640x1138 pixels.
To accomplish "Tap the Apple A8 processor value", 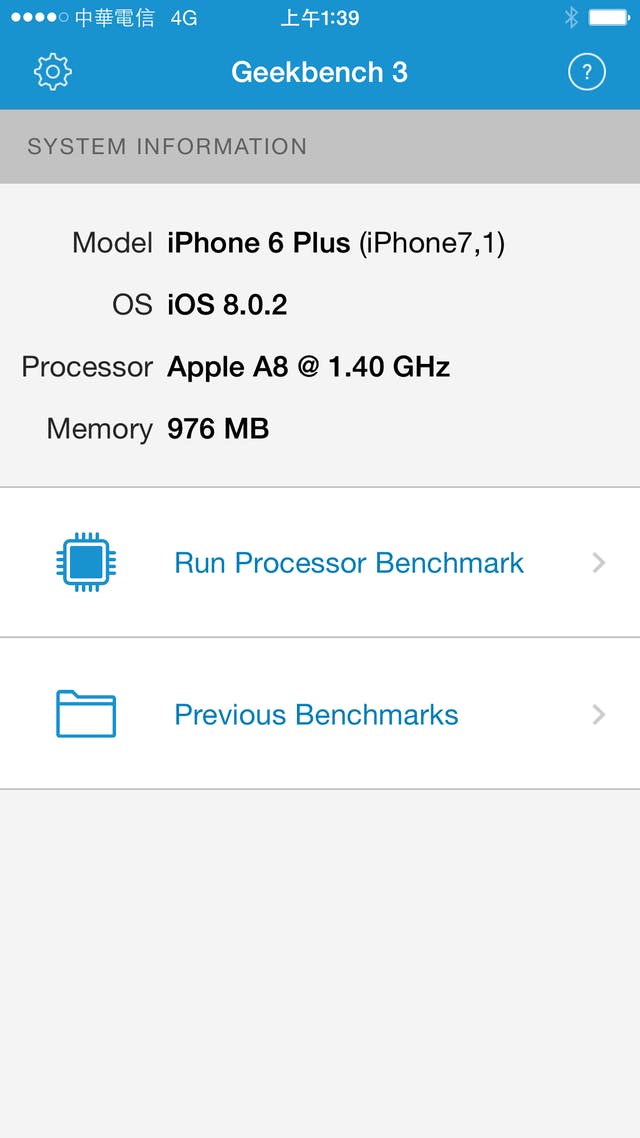I will coord(308,367).
